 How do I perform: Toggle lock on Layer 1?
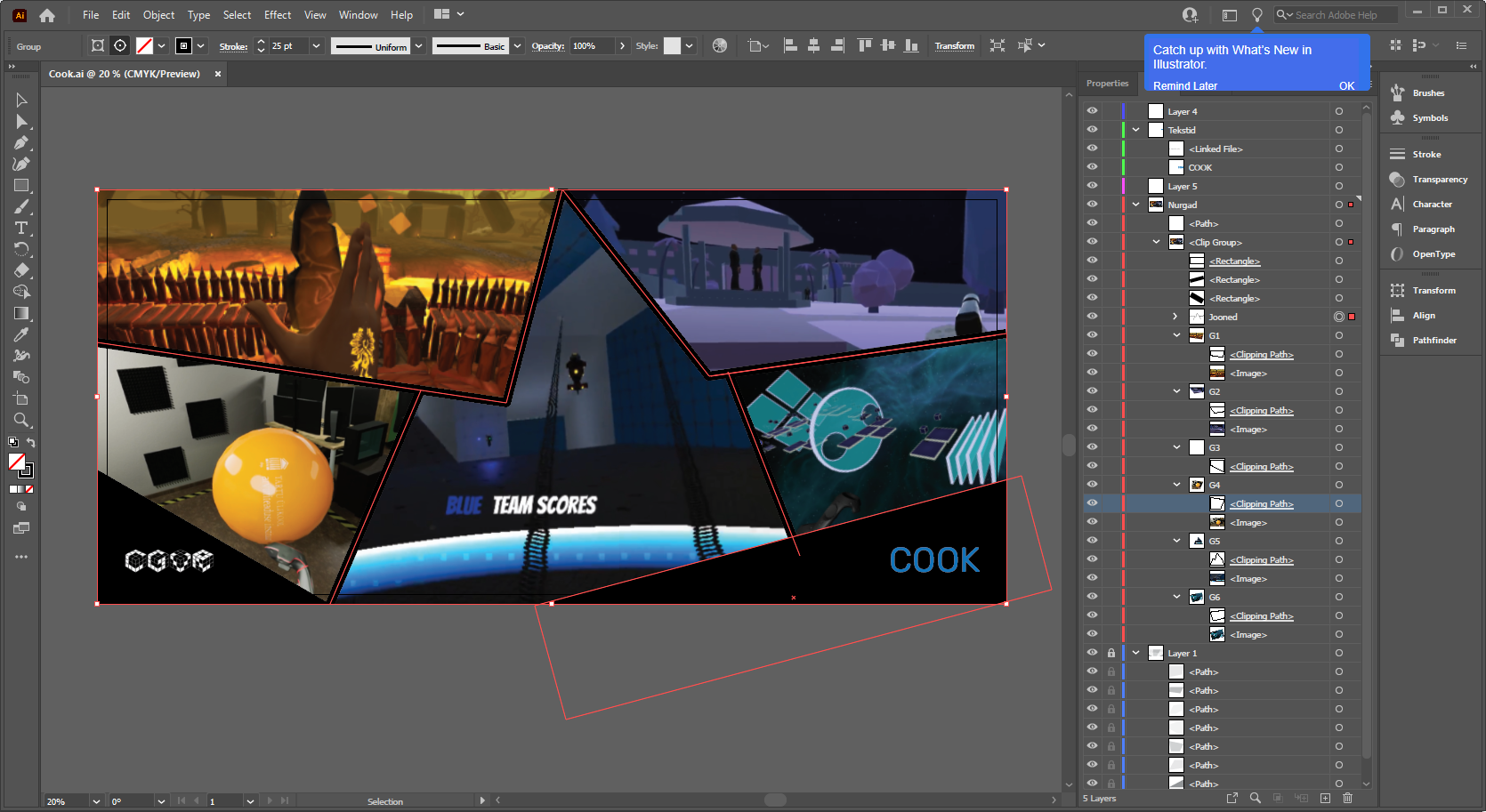point(1110,653)
